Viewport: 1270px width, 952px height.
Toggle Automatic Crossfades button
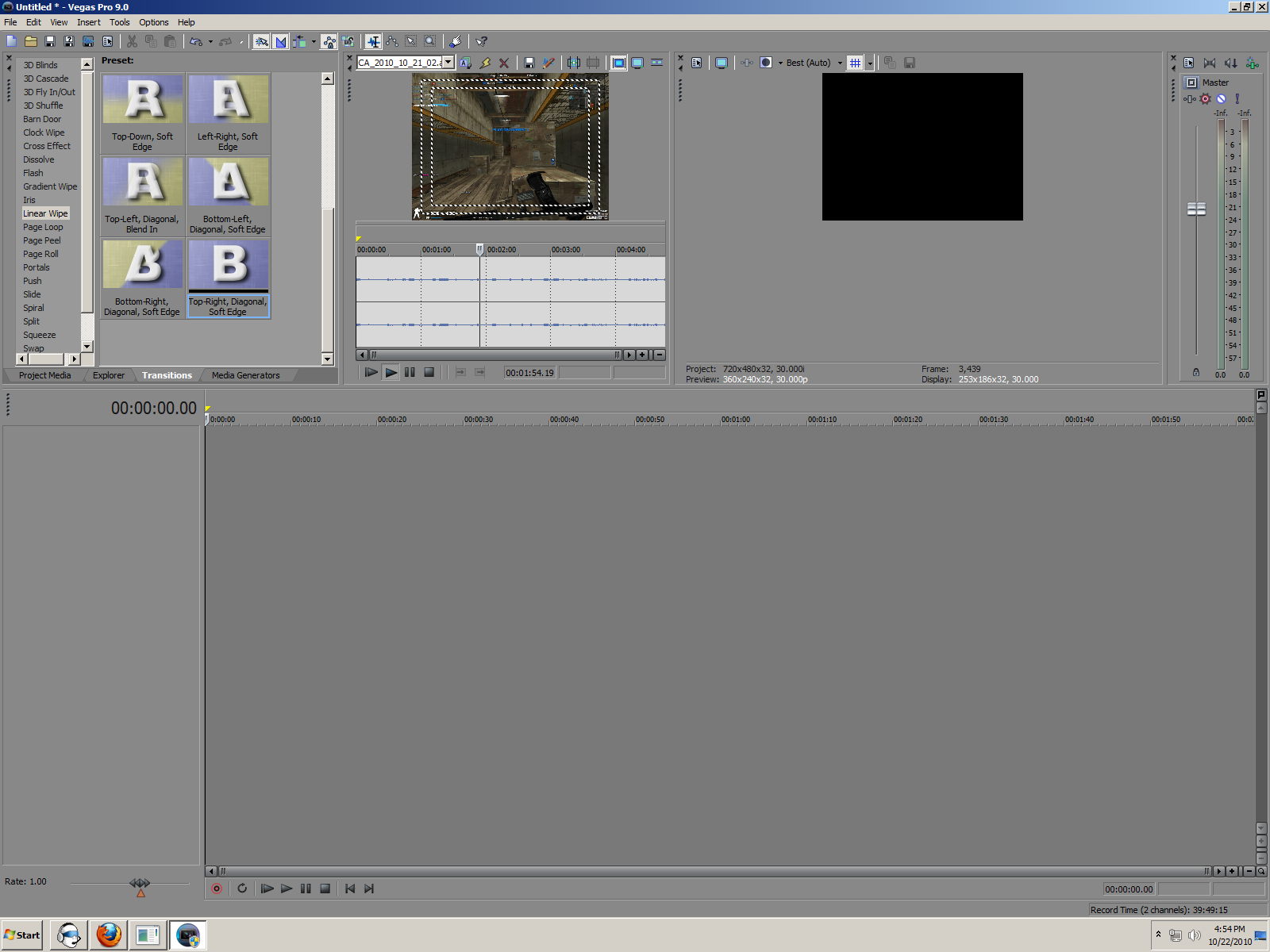[280, 41]
